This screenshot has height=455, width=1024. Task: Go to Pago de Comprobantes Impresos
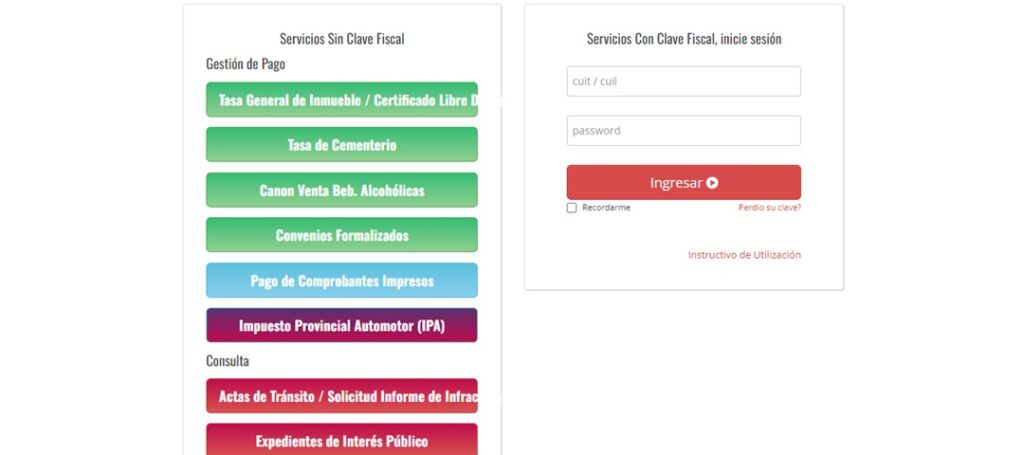[x=342, y=281]
